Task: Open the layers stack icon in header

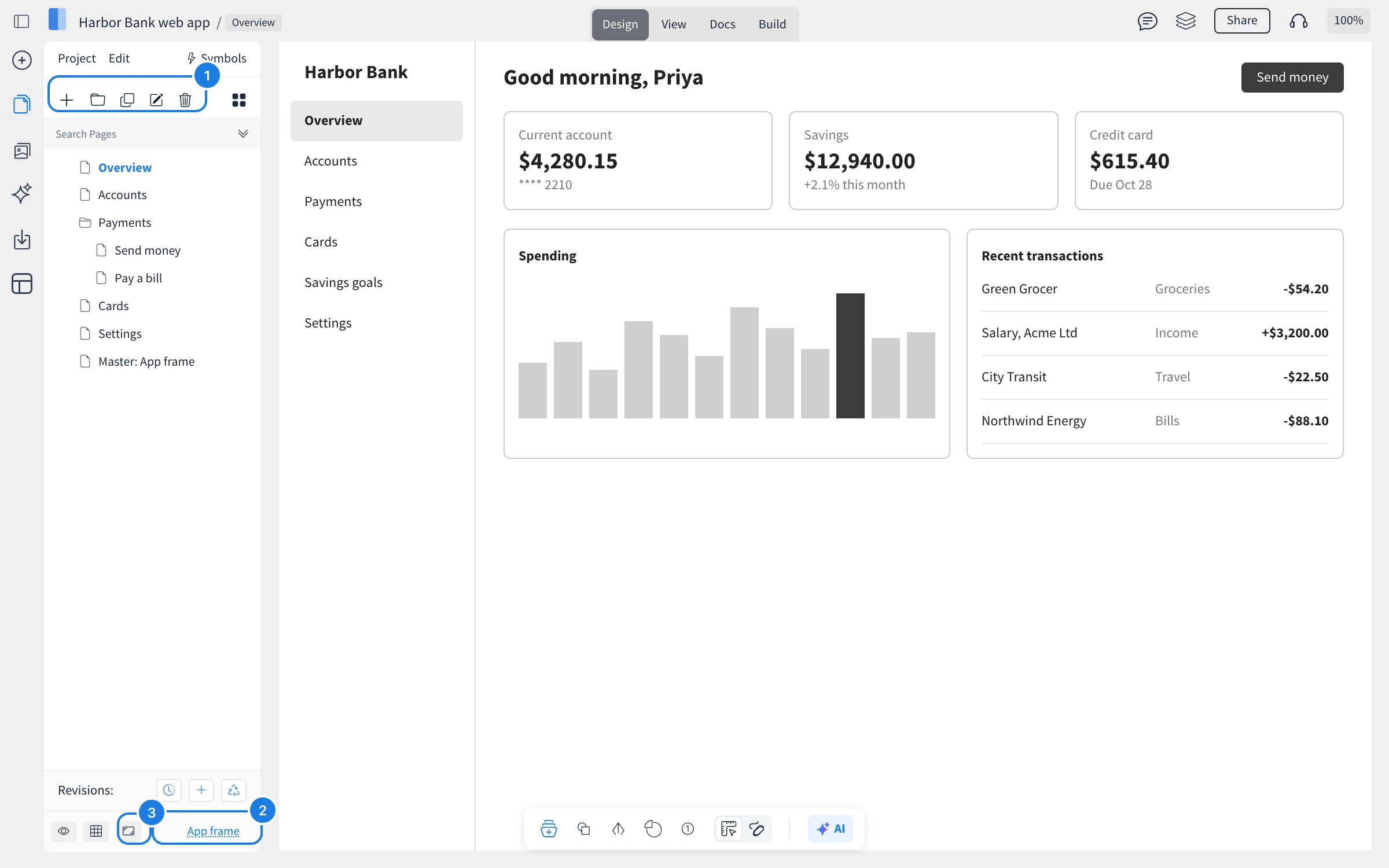Action: coord(1186,21)
